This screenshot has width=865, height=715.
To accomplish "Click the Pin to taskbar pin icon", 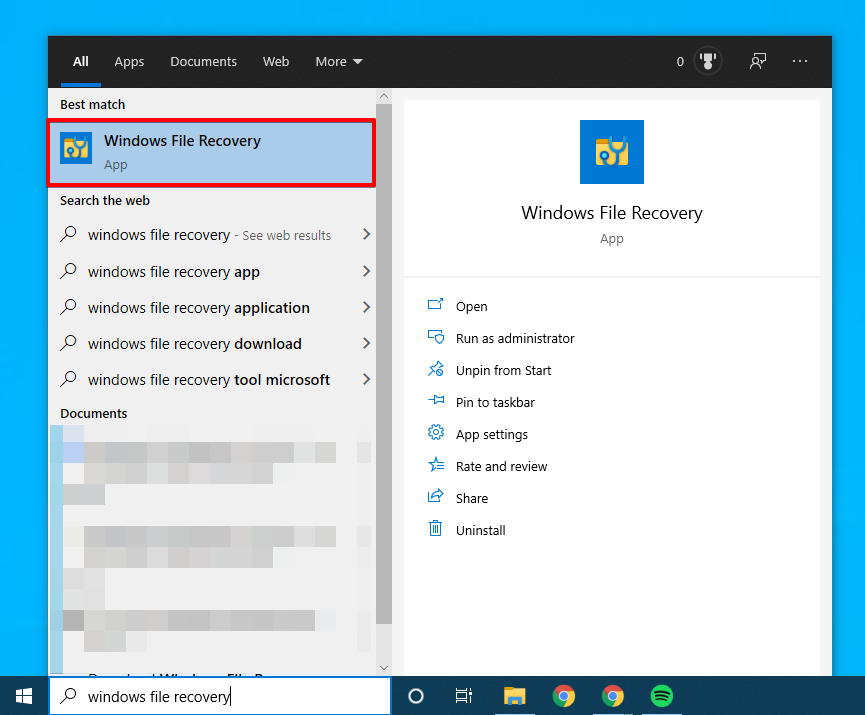I will click(x=436, y=399).
